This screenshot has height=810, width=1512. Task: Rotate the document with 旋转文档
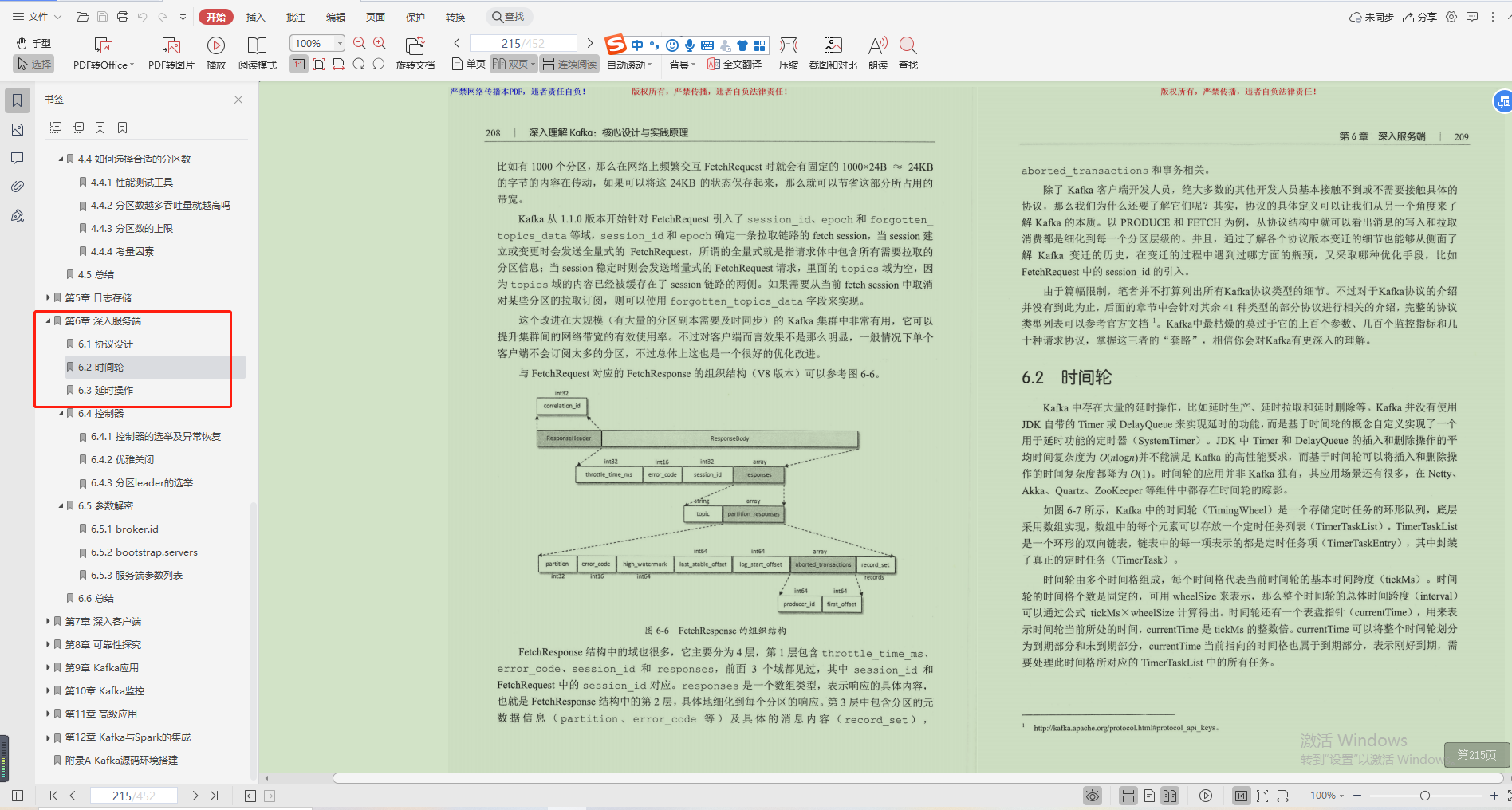(415, 53)
